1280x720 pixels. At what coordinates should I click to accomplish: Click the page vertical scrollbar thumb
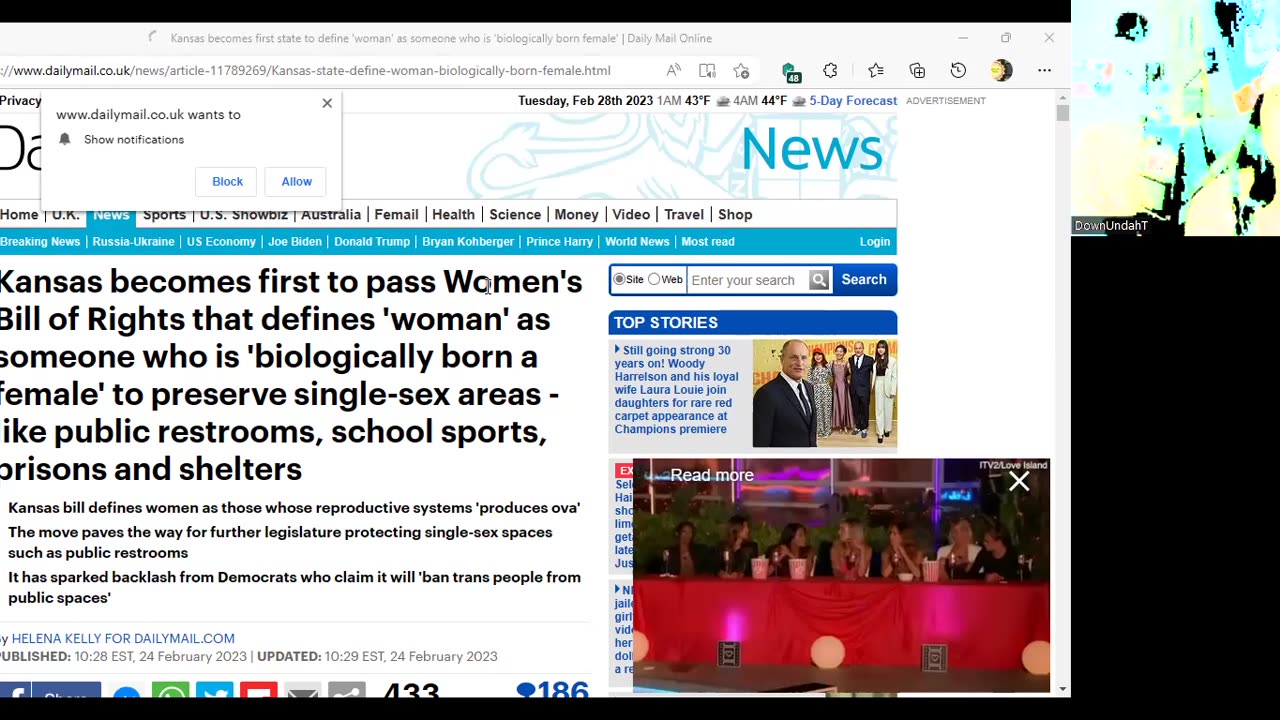tap(1062, 113)
